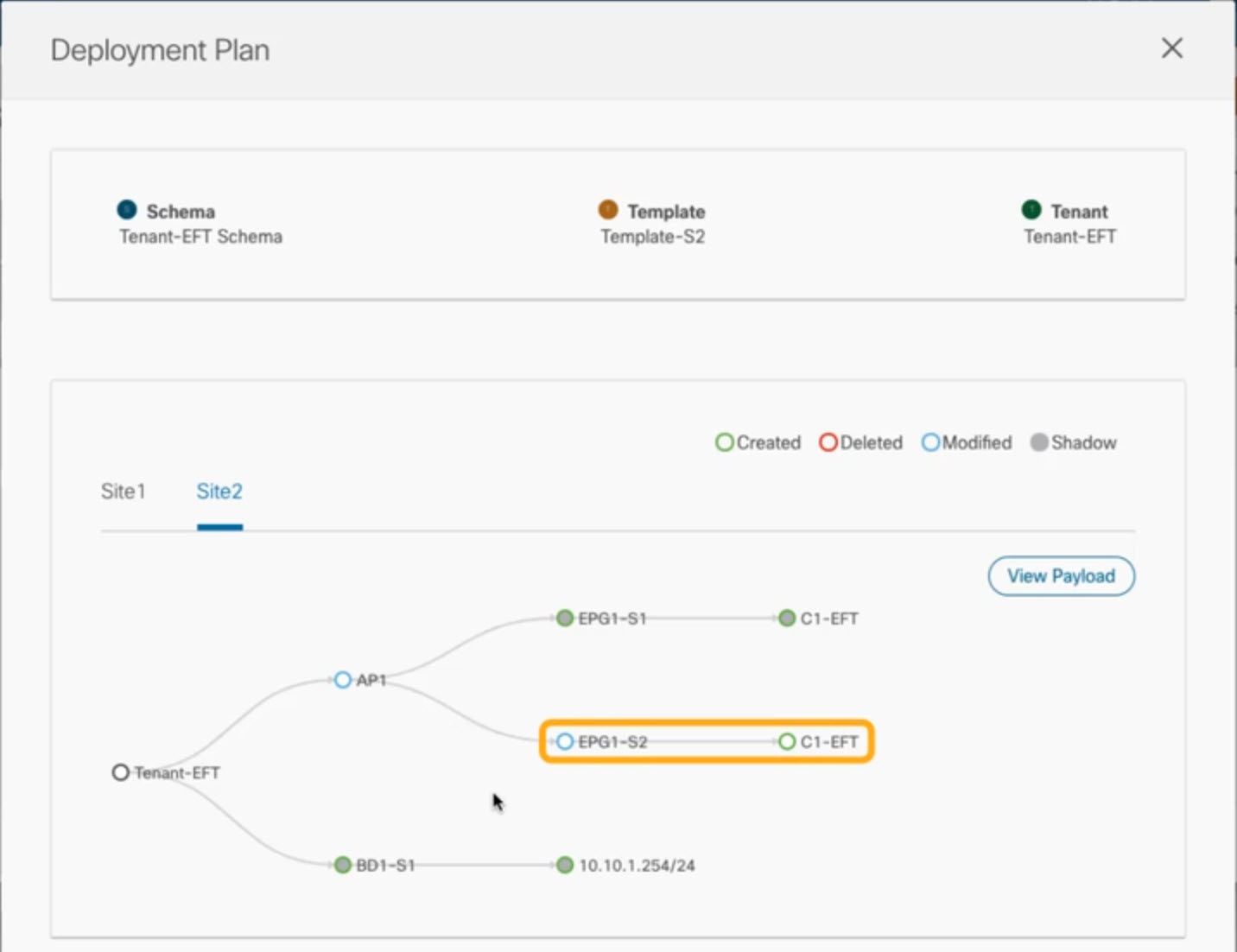Click the BD1-S1 shadow node

pyautogui.click(x=343, y=865)
